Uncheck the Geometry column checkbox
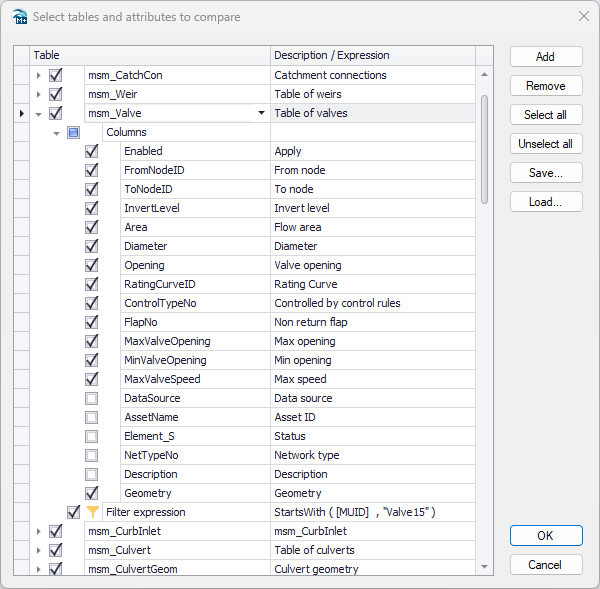This screenshot has height=589, width=600. pyautogui.click(x=91, y=493)
